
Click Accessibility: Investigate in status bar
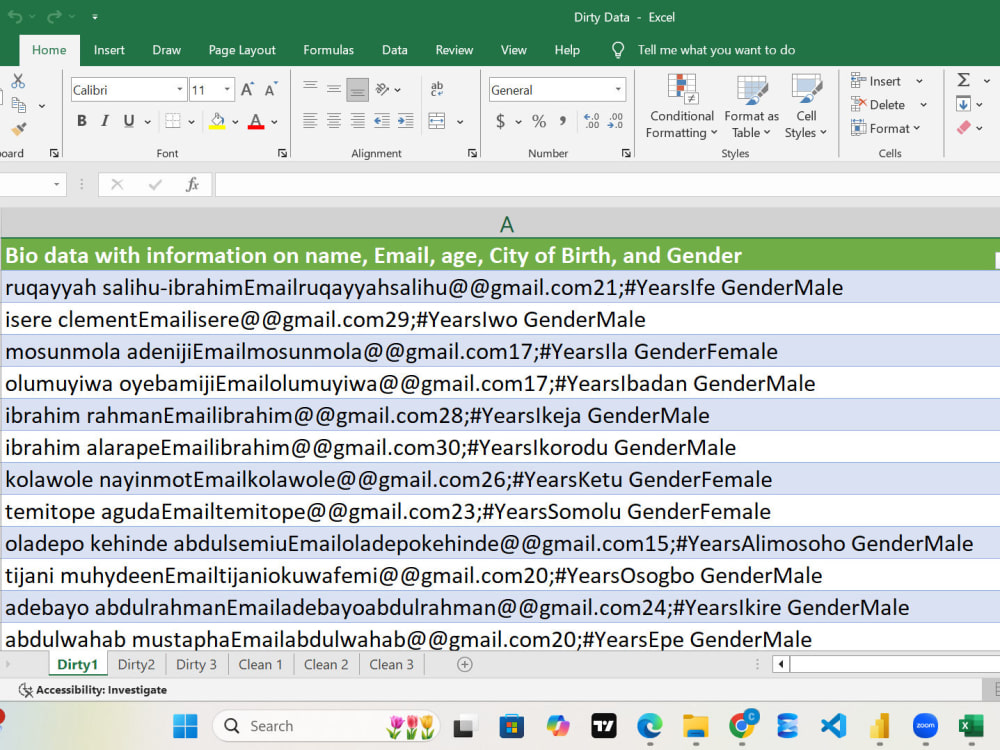94,690
